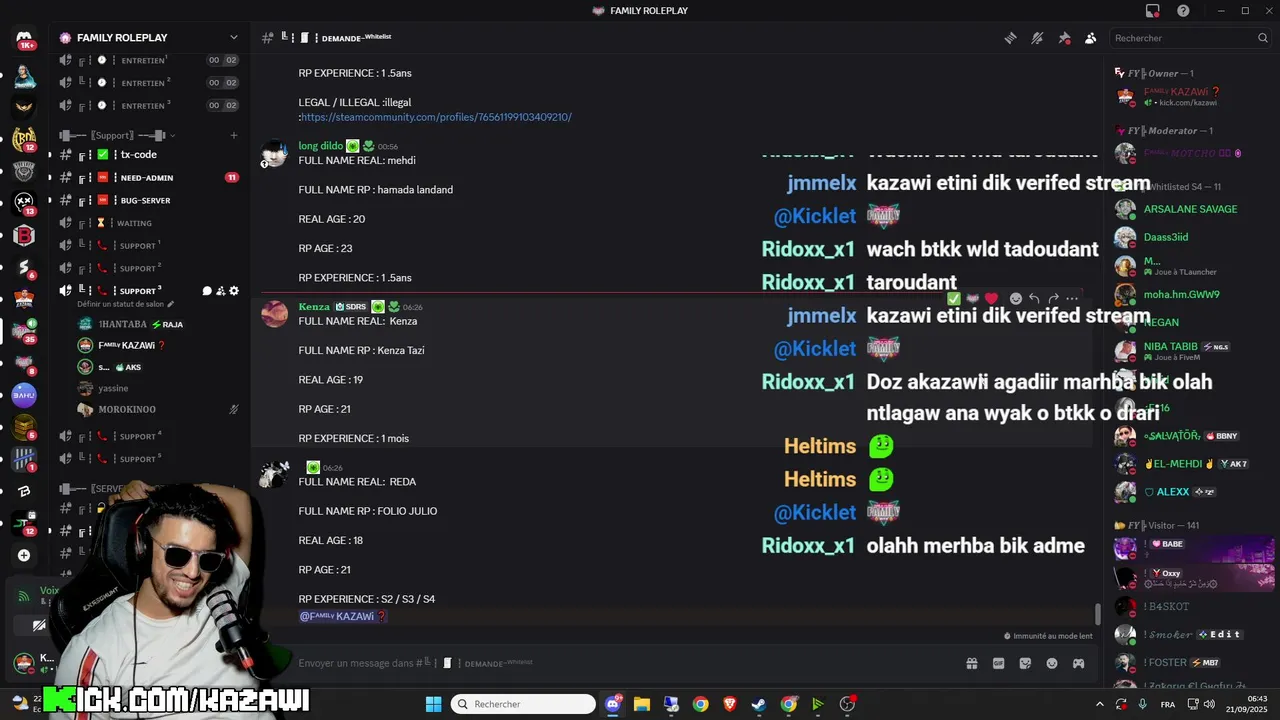Viewport: 1280px width, 720px height.
Task: Select member NIBA TABIB
Action: [1190, 350]
